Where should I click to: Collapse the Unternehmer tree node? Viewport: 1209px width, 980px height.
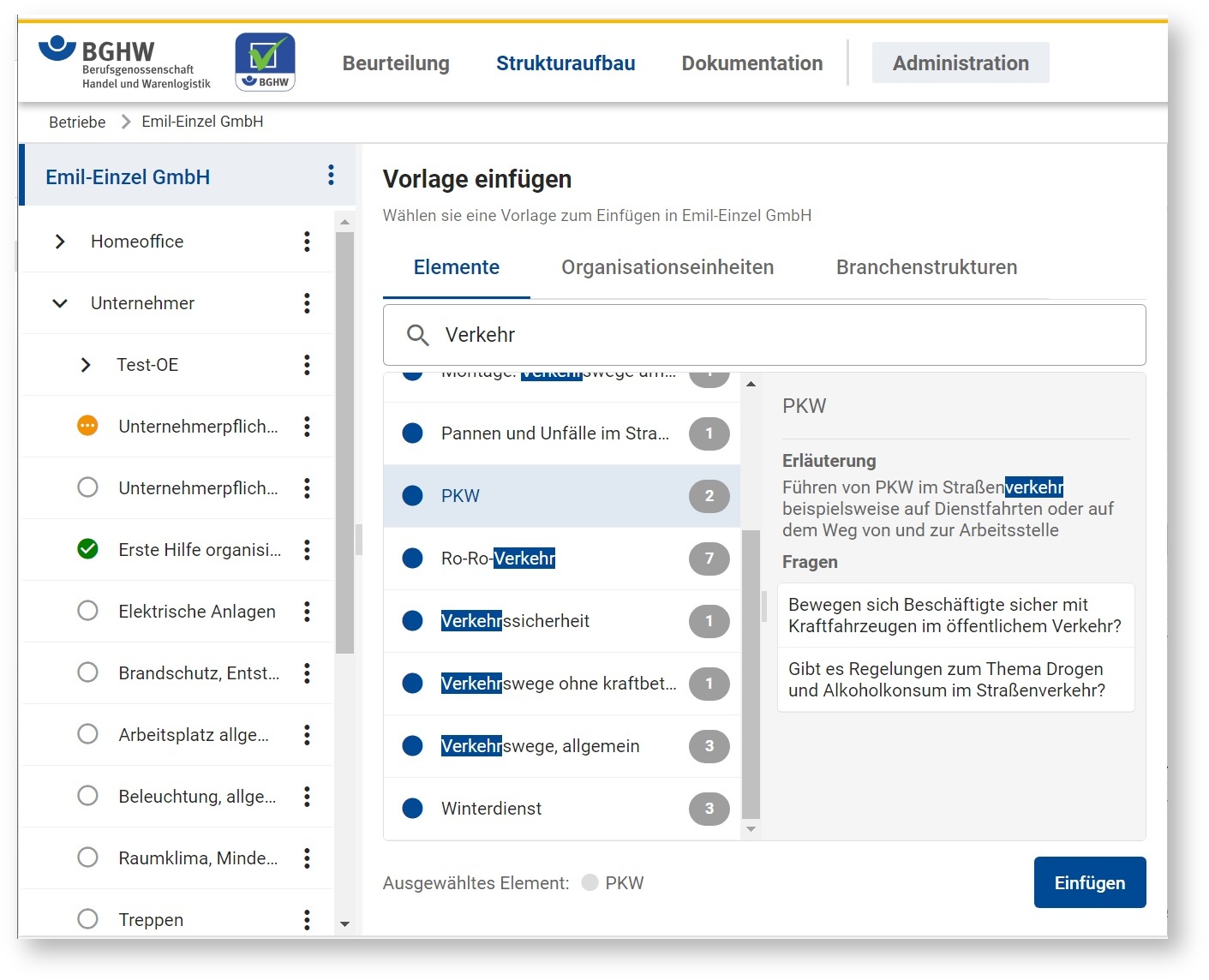click(60, 303)
